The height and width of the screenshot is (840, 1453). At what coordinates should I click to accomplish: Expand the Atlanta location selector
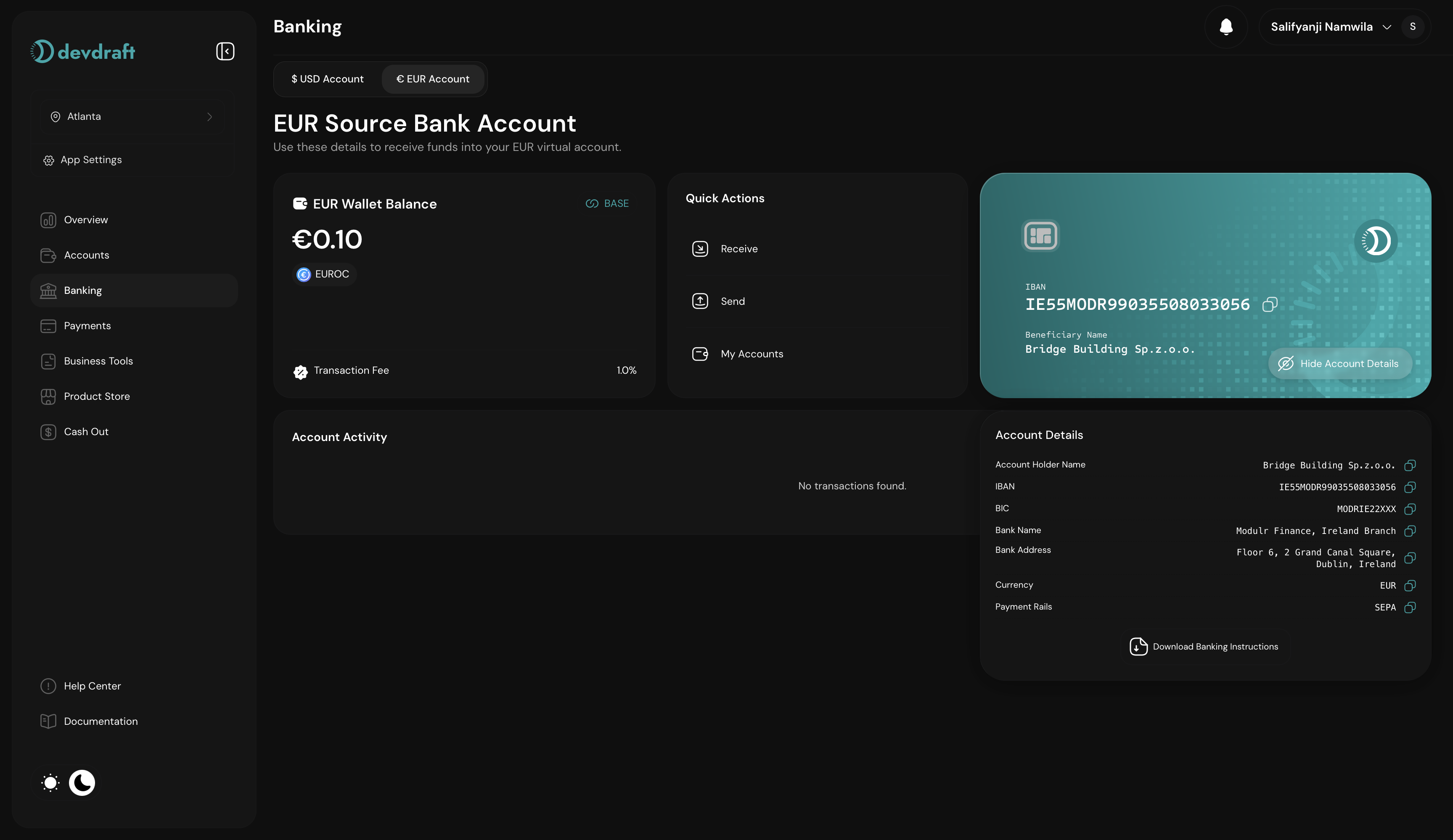132,116
